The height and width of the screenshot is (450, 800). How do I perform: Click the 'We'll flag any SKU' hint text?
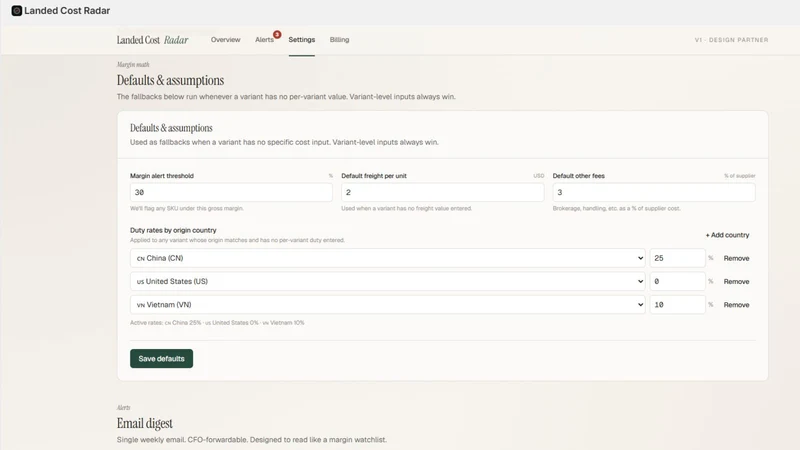click(x=187, y=208)
